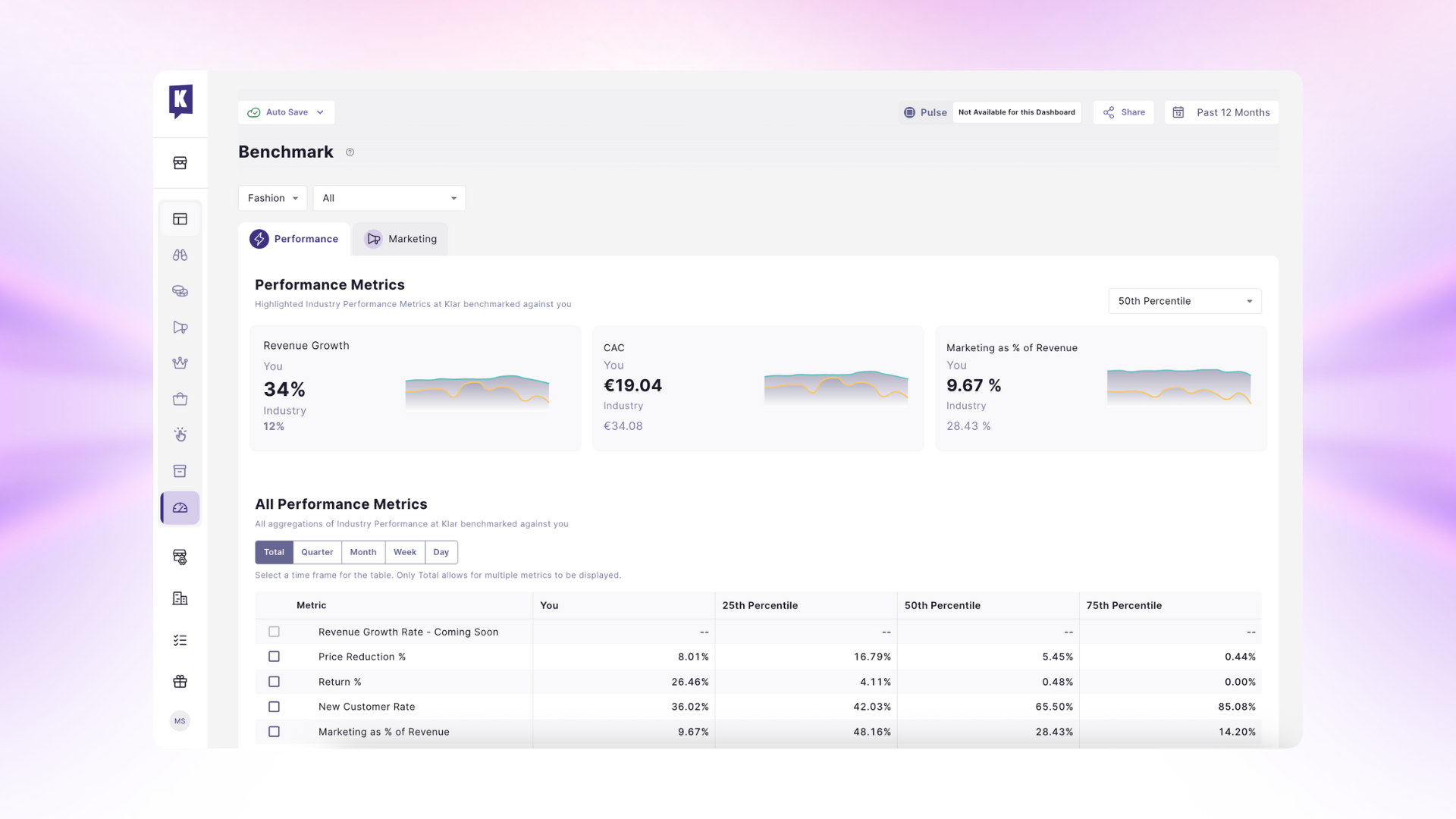Image resolution: width=1456 pixels, height=819 pixels.
Task: Tick the New Customer Rate checkbox
Action: pyautogui.click(x=274, y=707)
